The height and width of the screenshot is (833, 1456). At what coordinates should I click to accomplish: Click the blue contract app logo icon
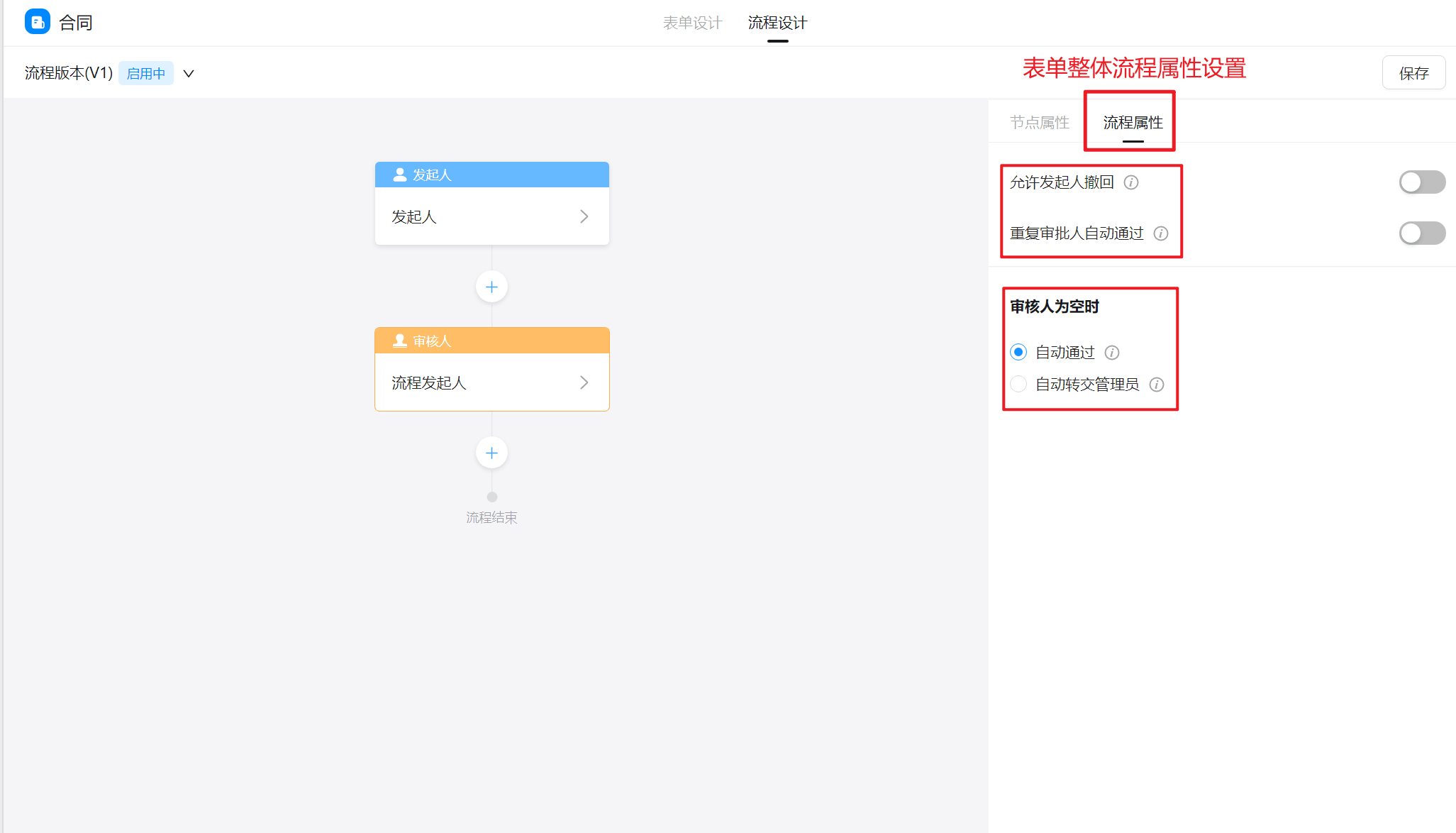coord(37,22)
